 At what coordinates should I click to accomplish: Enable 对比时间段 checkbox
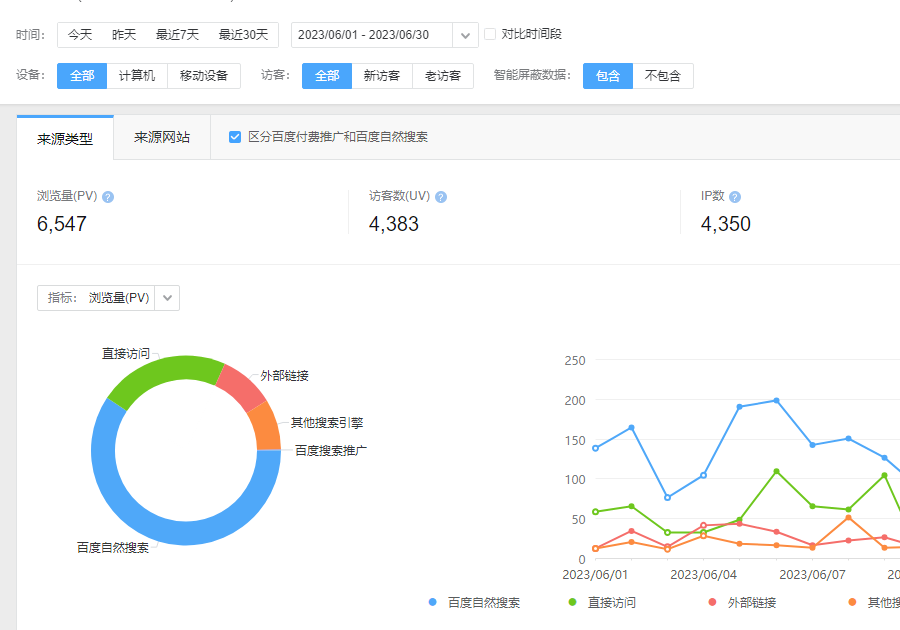490,34
